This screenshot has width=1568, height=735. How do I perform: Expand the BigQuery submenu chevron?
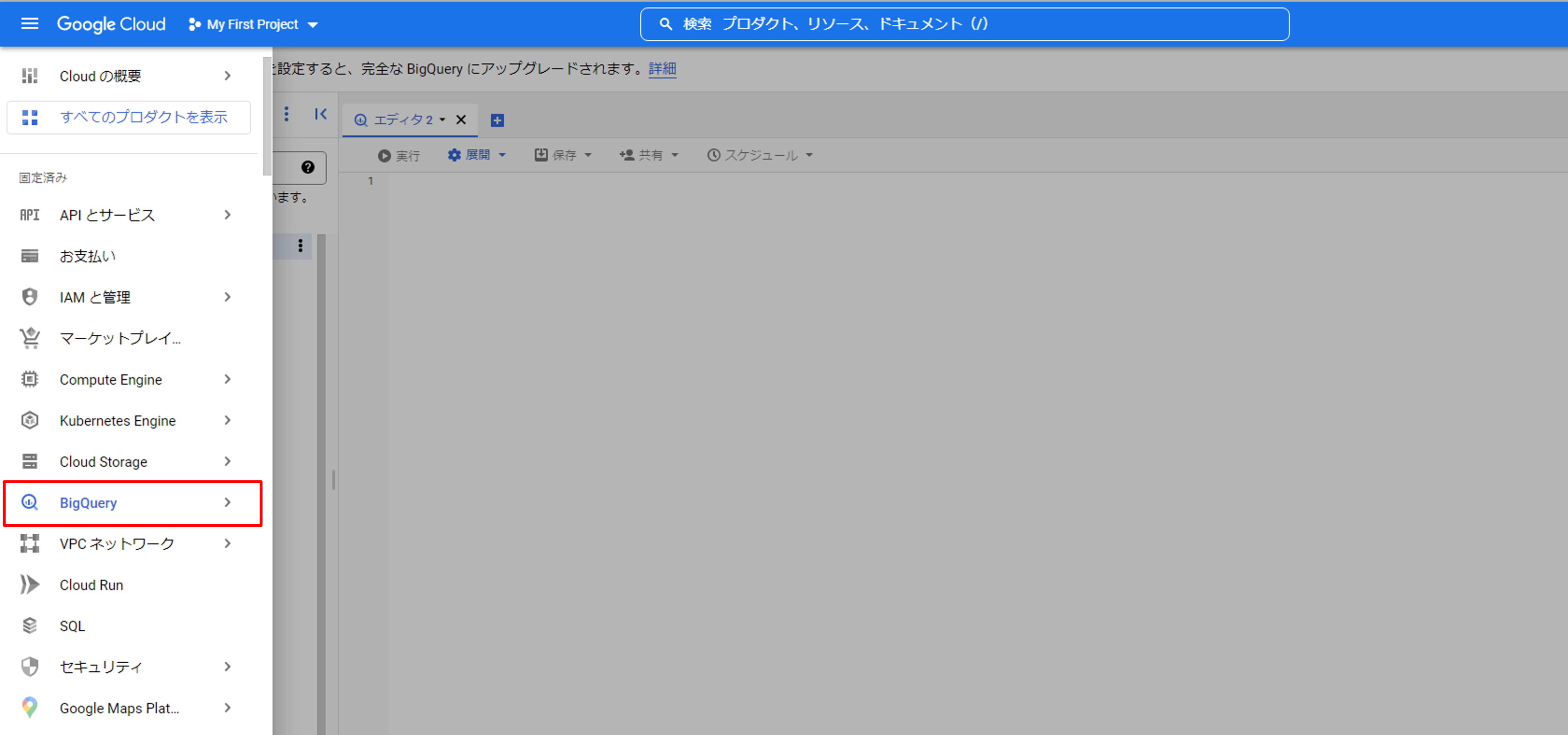(227, 502)
